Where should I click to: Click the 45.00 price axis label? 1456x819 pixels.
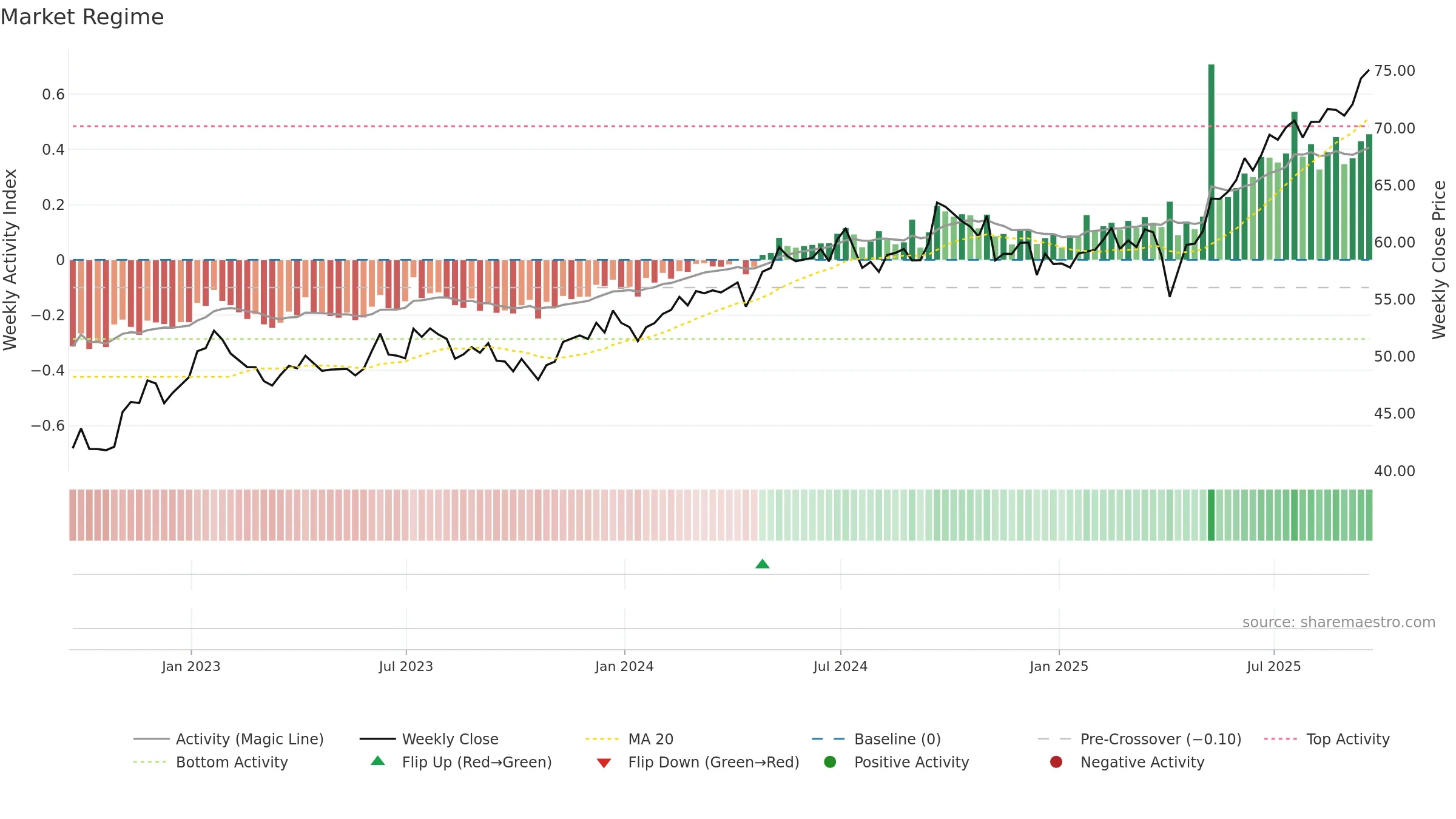(1394, 413)
